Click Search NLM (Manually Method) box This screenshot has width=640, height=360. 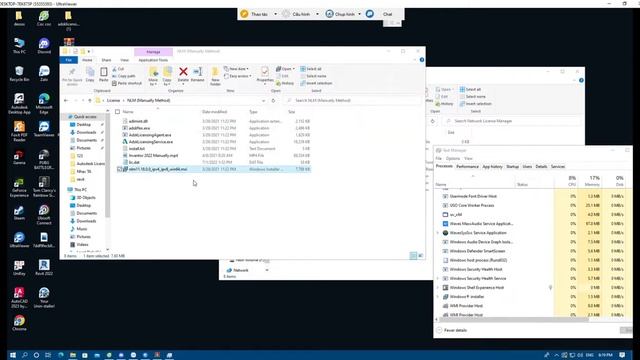pos(353,100)
